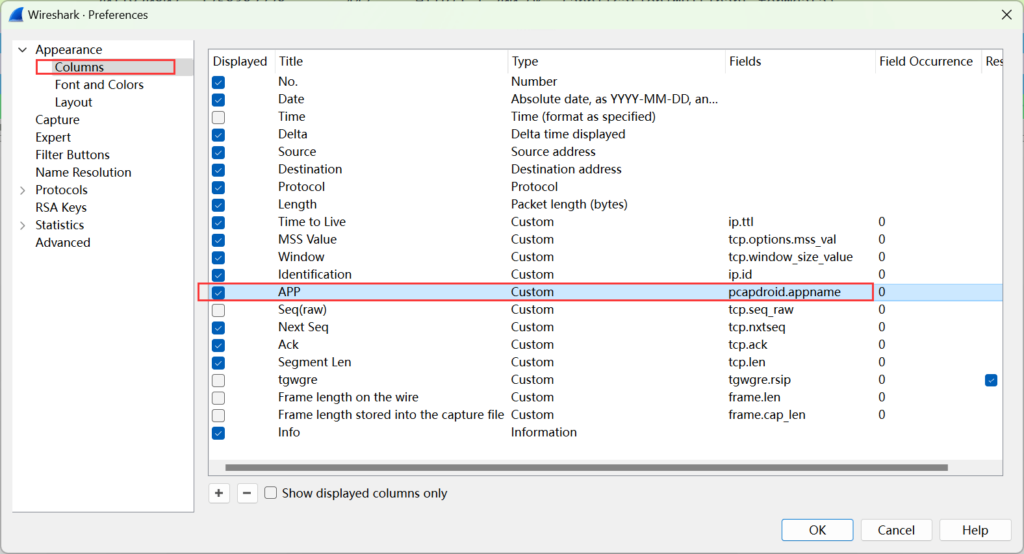Toggle the tgwgre column displayed checkbox

pos(219,380)
